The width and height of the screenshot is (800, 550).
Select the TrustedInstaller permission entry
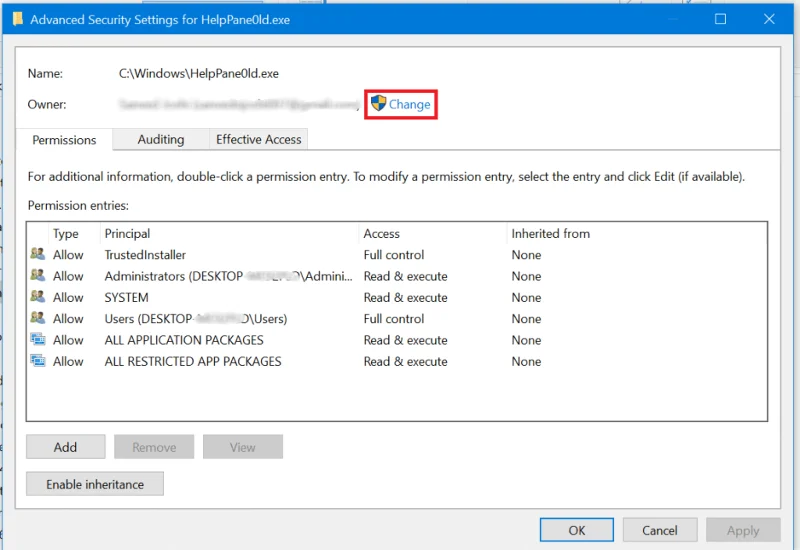click(x=396, y=255)
